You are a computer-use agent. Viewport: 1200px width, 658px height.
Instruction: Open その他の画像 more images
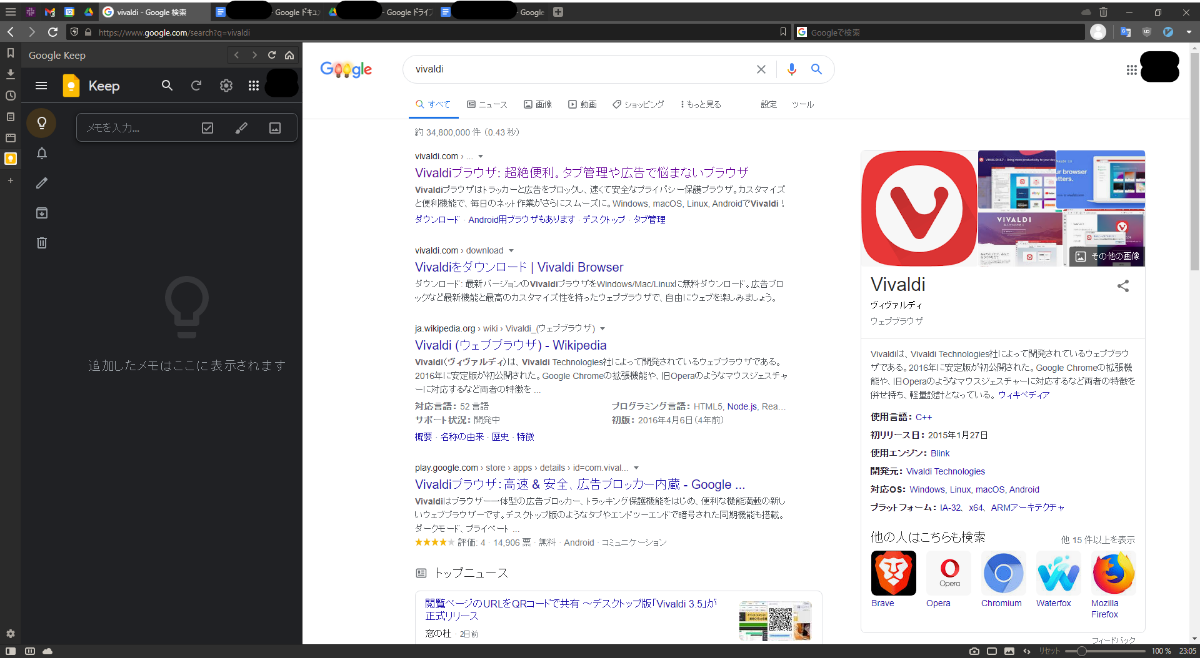pos(1107,257)
